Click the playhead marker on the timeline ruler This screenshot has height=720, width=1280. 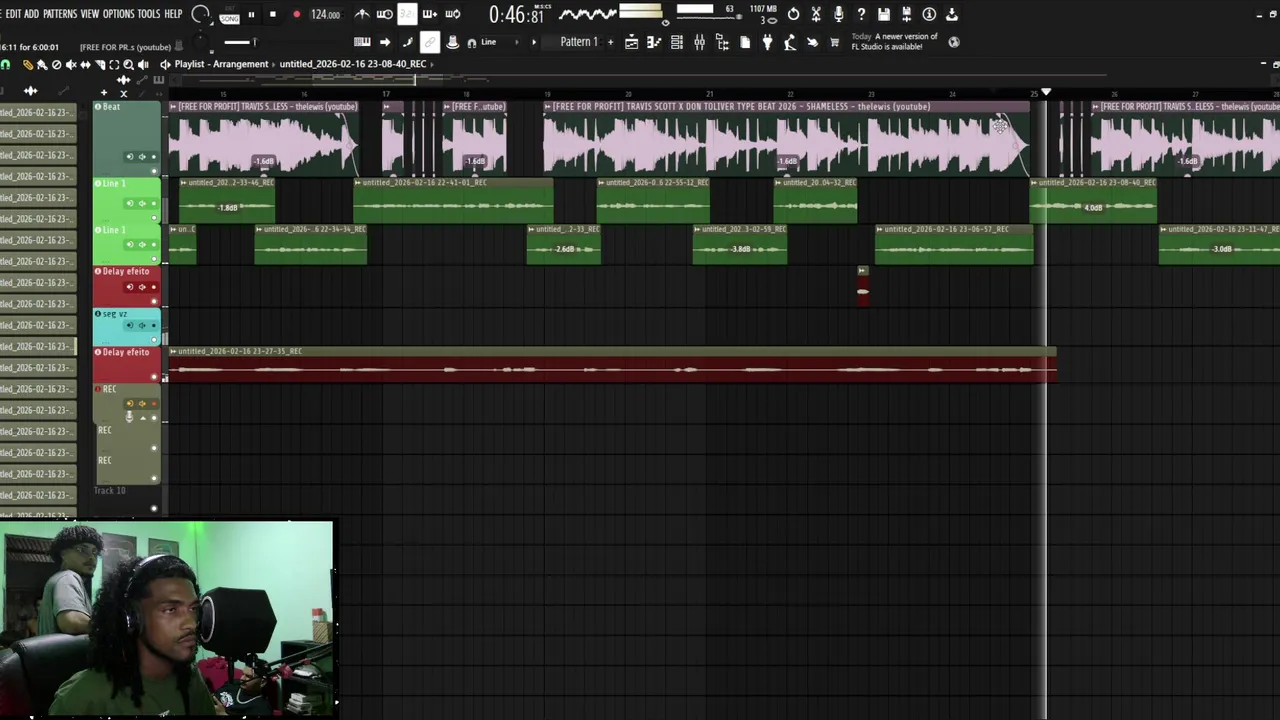[1046, 93]
